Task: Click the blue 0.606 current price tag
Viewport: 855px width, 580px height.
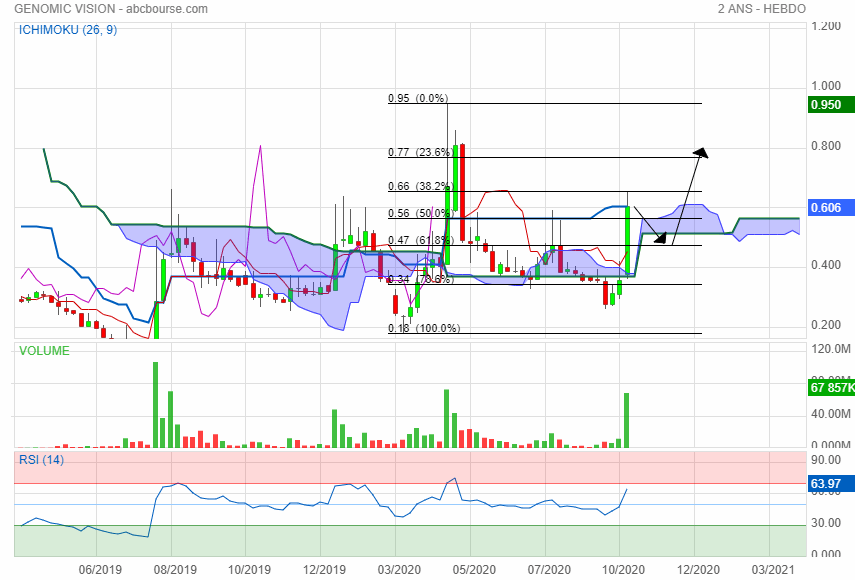Action: (831, 208)
